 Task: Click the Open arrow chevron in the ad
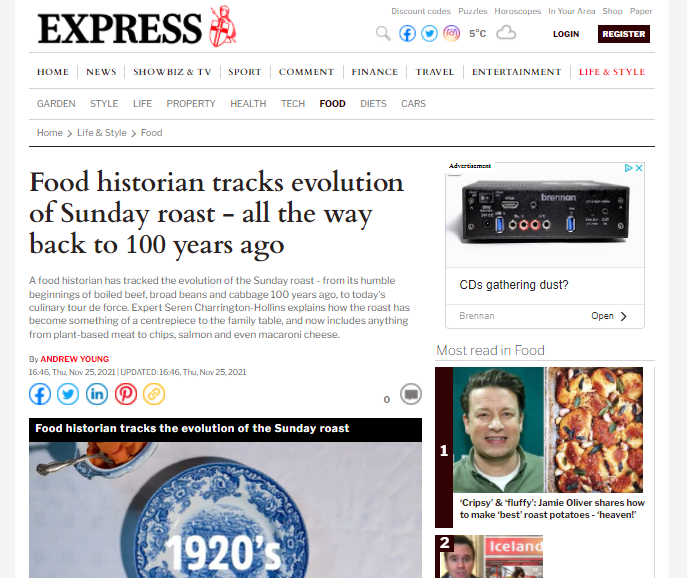point(624,316)
